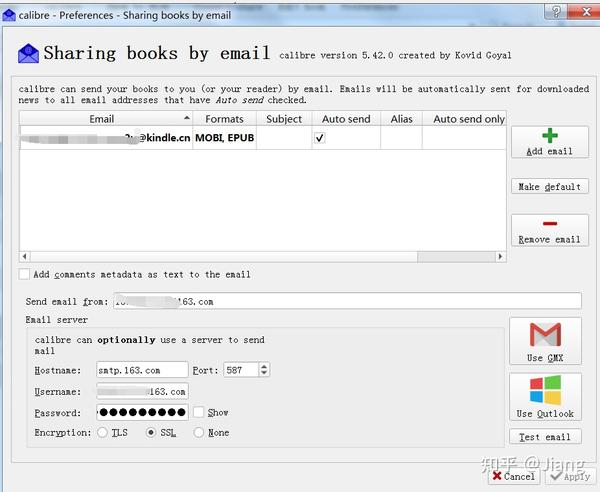
Task: Select SSL encryption radio button
Action: [x=151, y=433]
